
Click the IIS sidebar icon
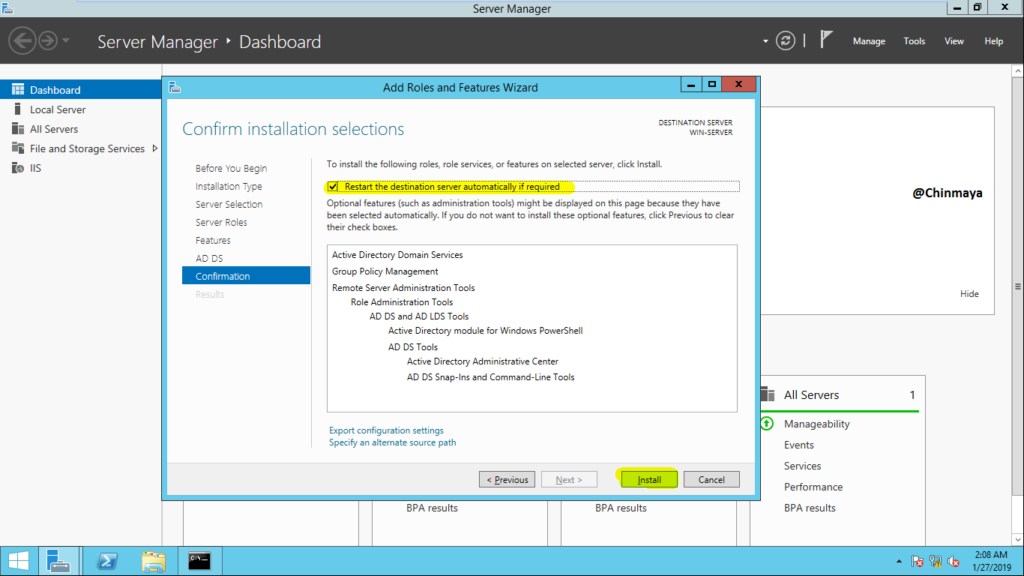[18, 168]
